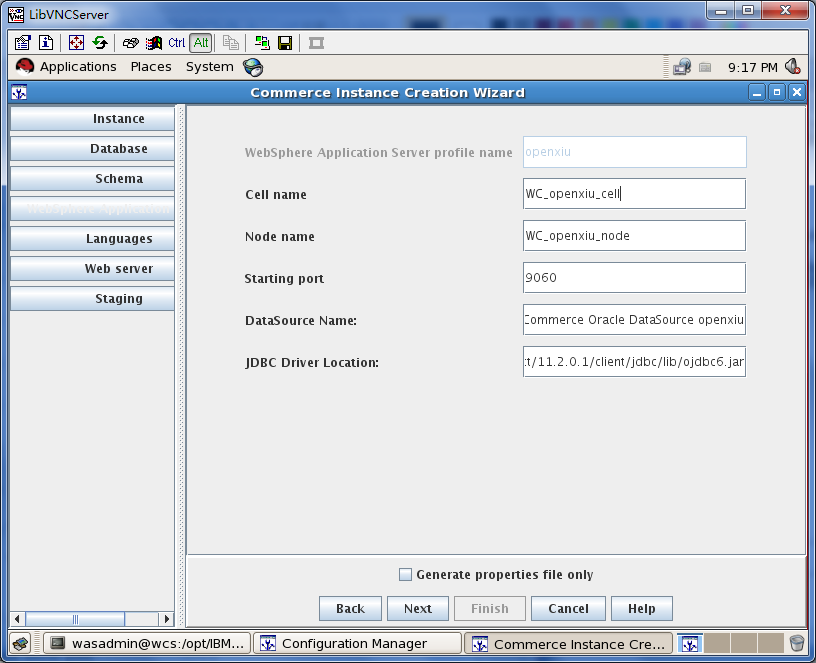Viewport: 816px width, 663px height.
Task: Open the System menu
Action: pyautogui.click(x=210, y=67)
